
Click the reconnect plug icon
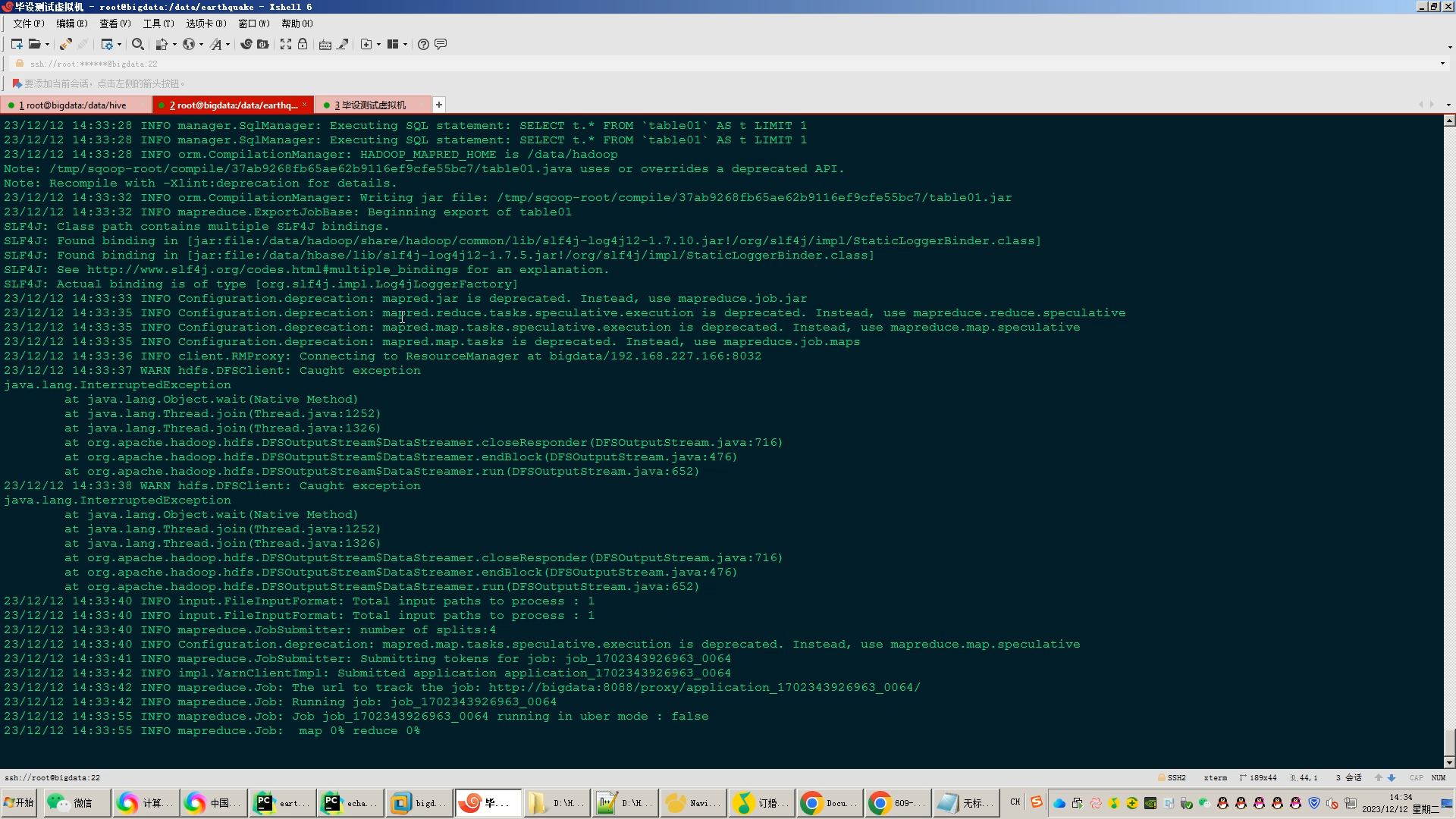click(x=66, y=44)
